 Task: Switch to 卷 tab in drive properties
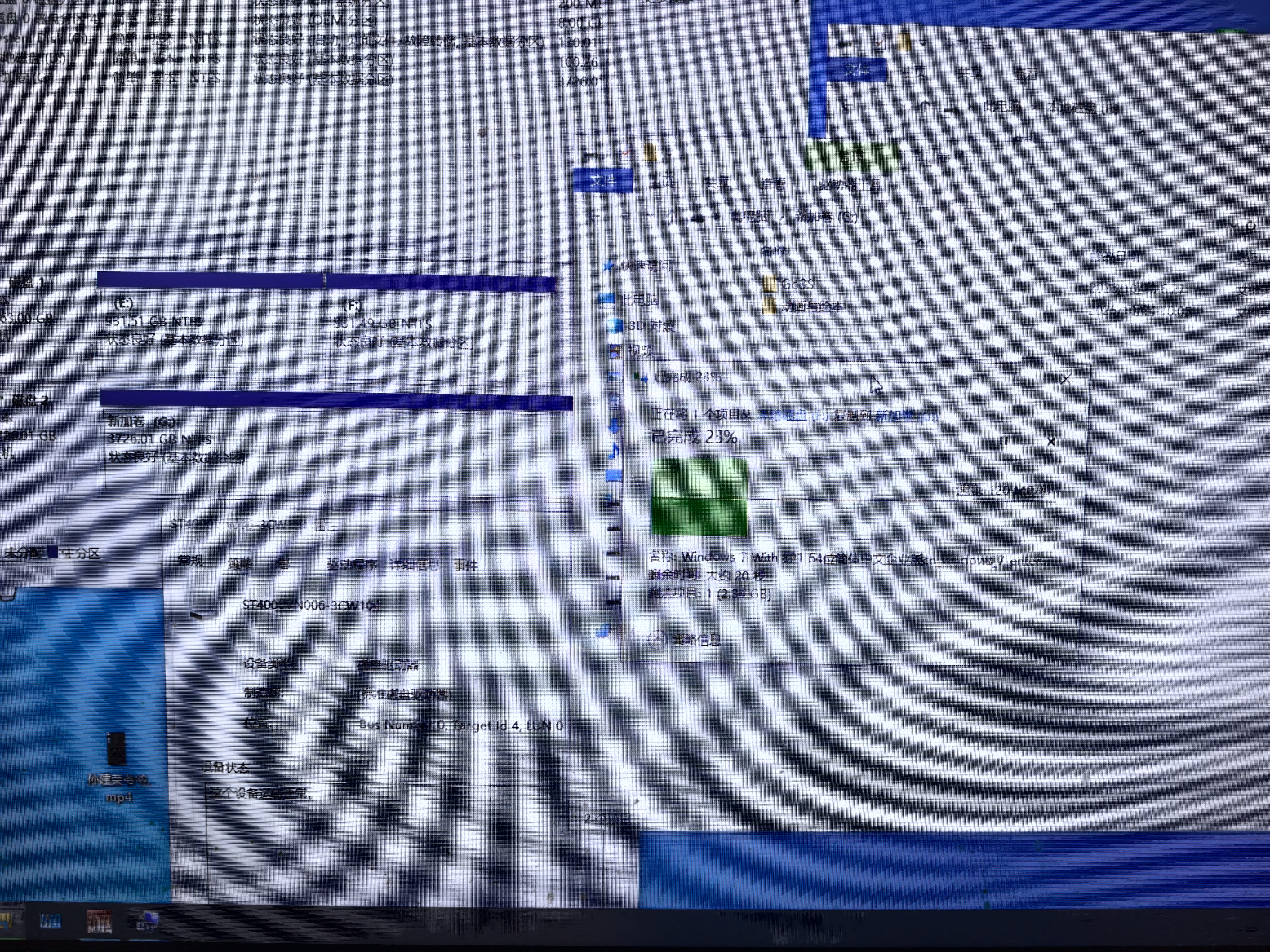coord(283,563)
